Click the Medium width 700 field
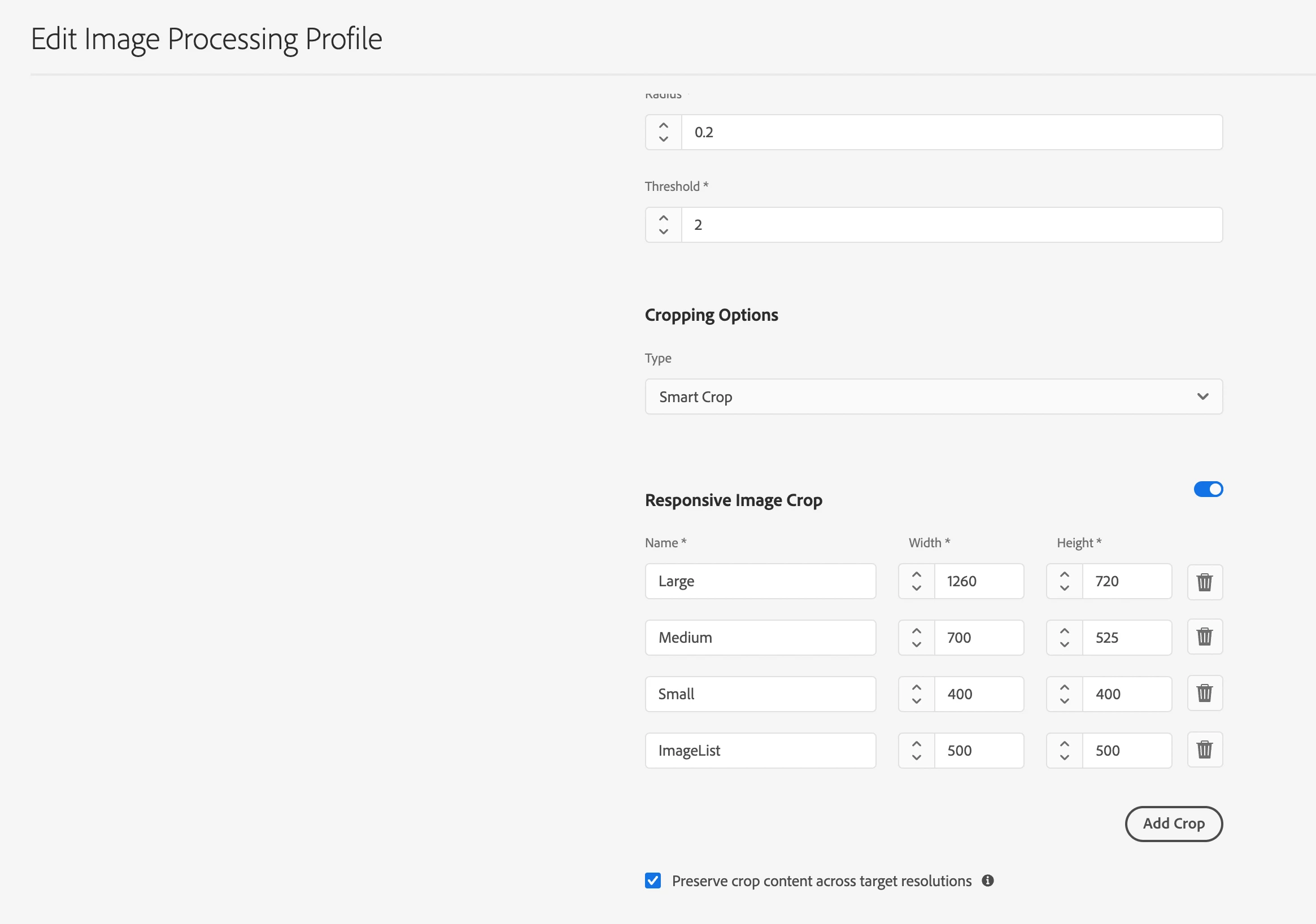 coord(978,638)
